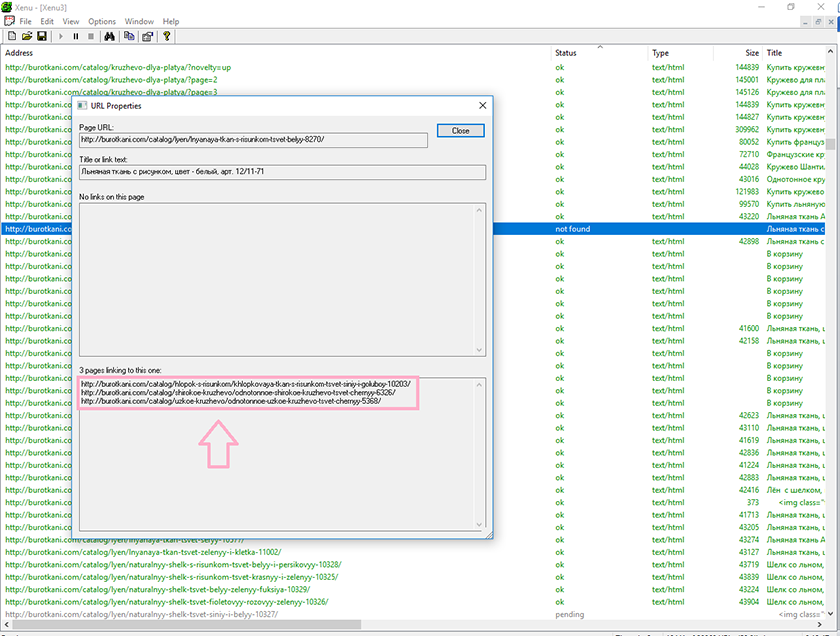Click the horizontal scrollbar right arrow
The height and width of the screenshot is (636, 840).
820,625
